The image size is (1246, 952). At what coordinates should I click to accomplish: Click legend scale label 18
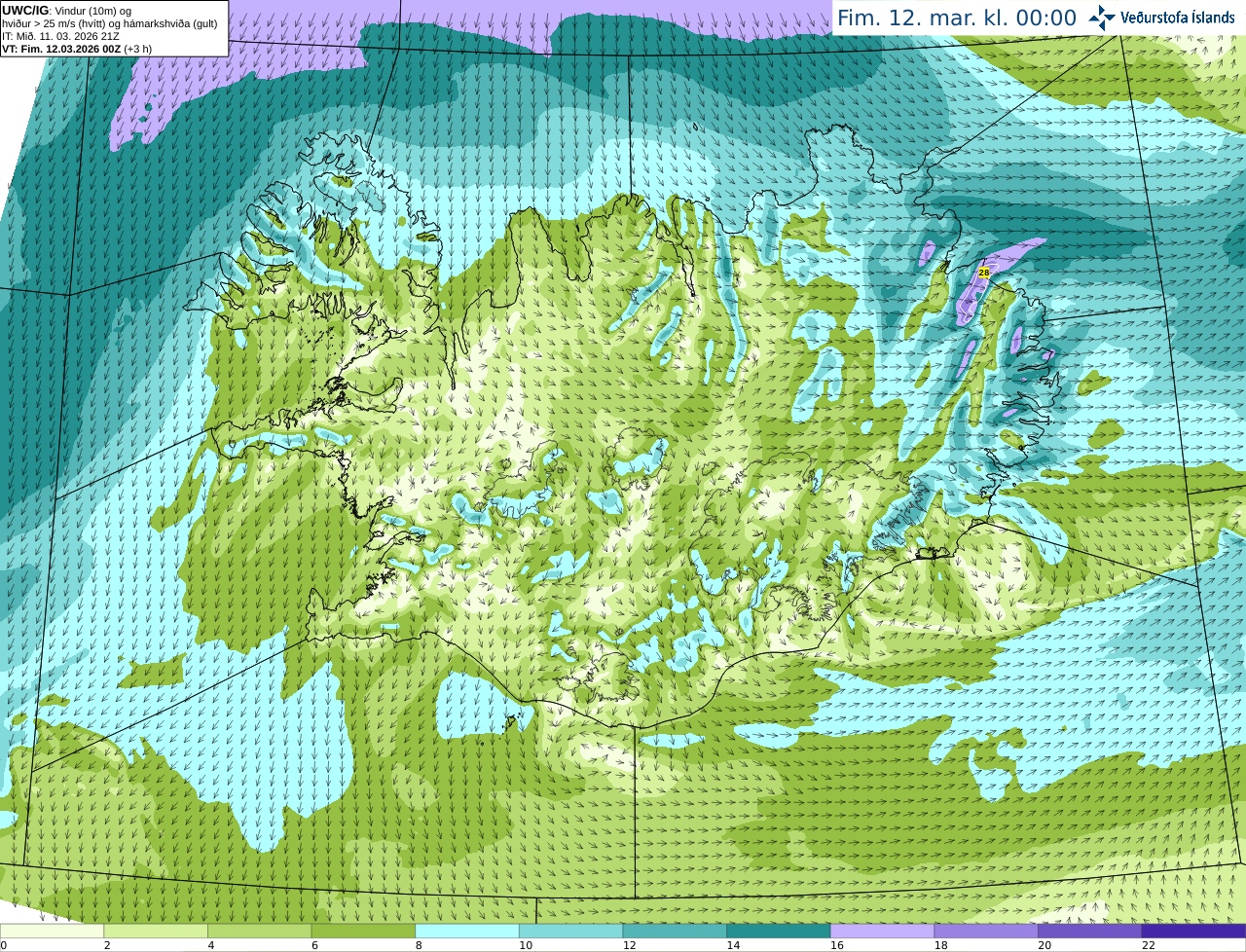click(940, 945)
